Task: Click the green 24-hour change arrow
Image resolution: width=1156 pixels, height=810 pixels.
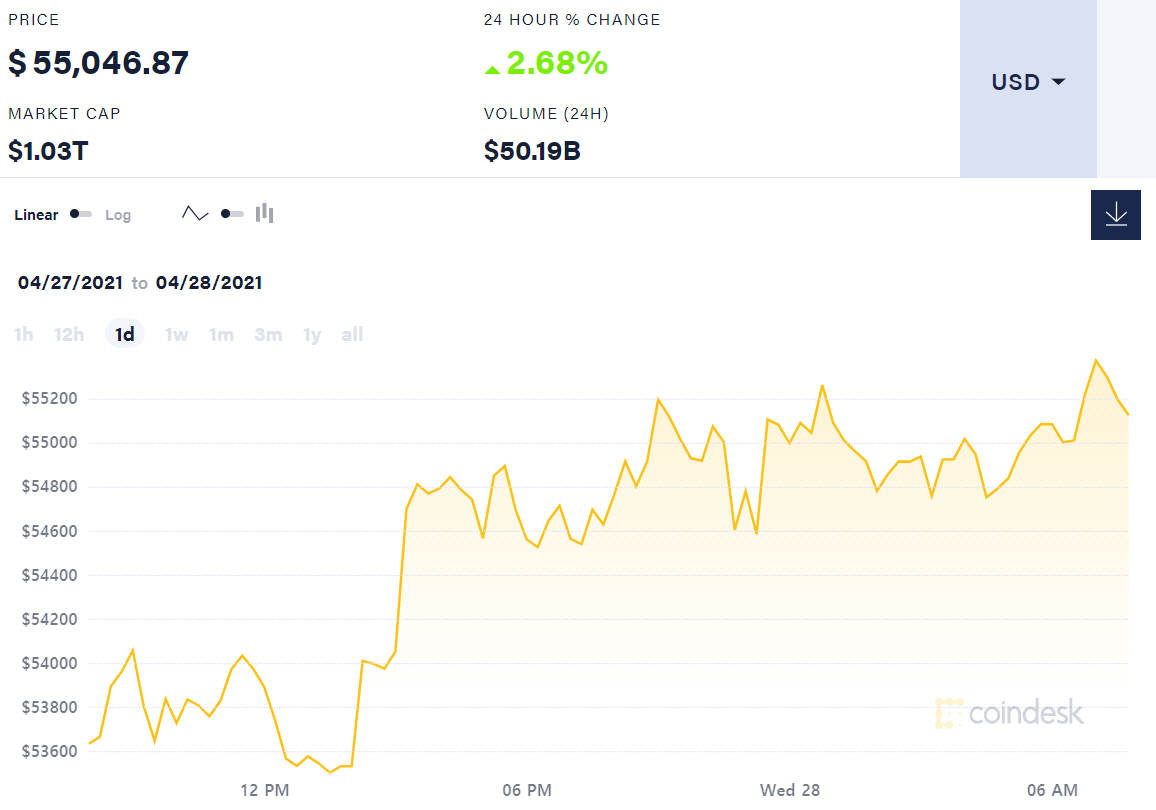Action: (492, 69)
